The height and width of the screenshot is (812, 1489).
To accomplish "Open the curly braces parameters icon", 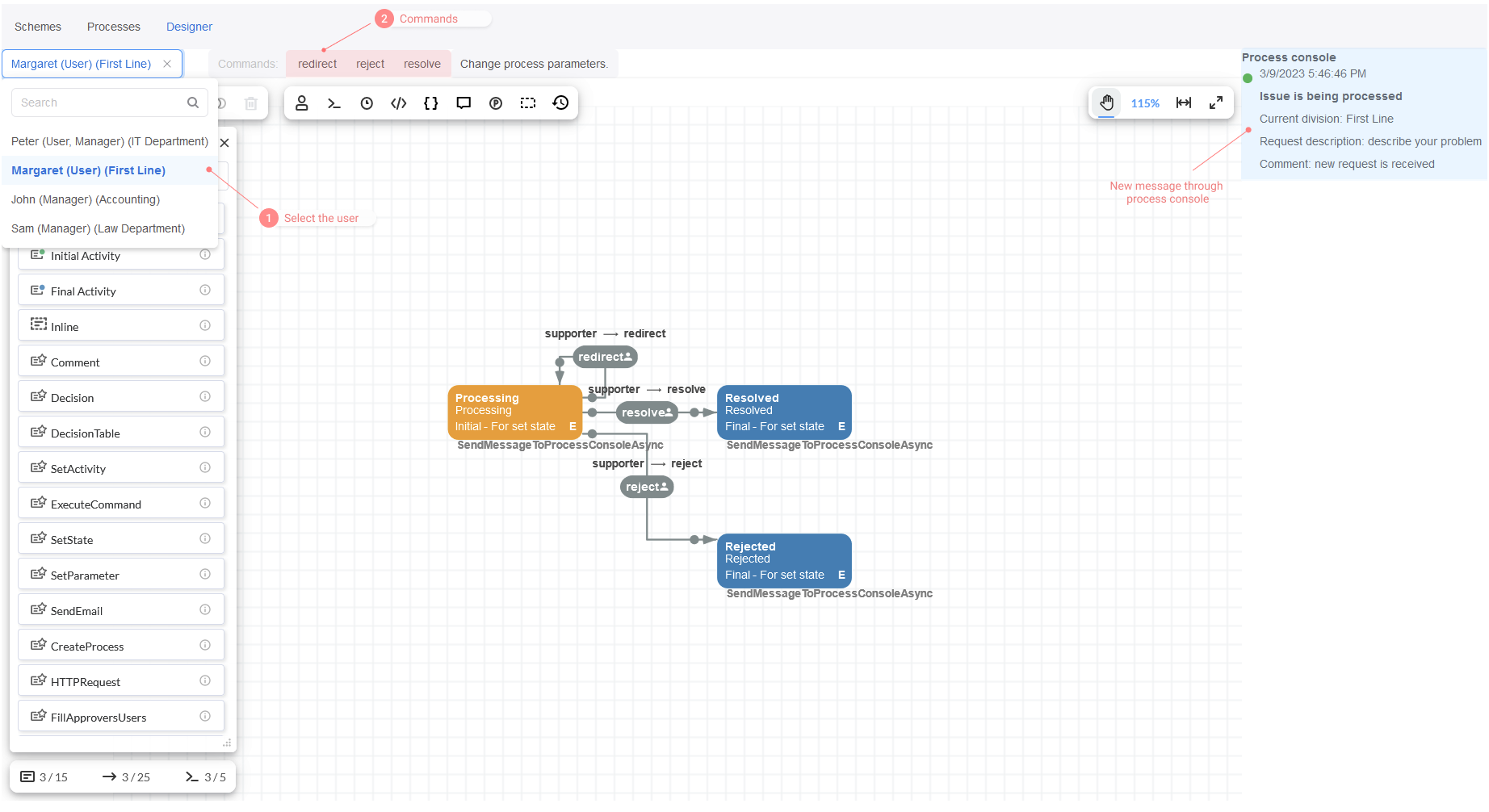I will click(431, 103).
